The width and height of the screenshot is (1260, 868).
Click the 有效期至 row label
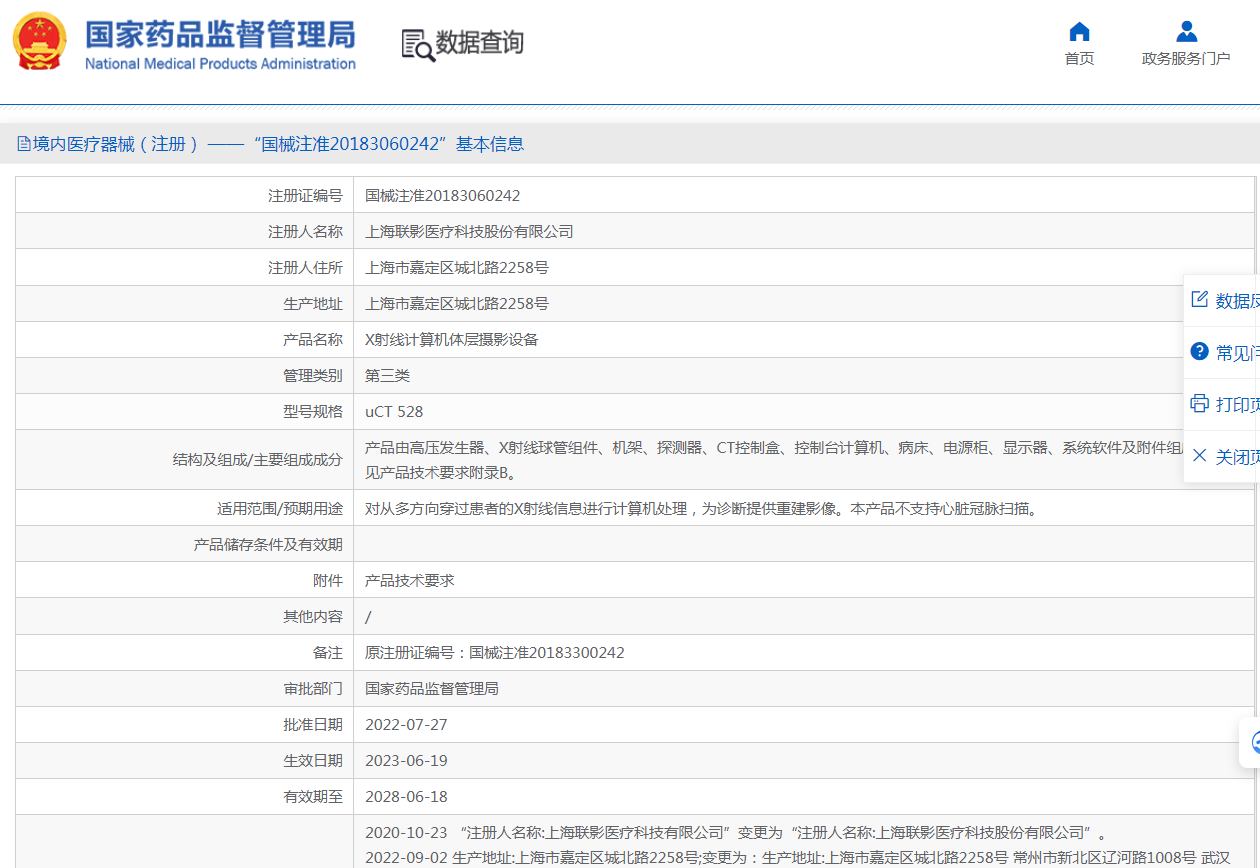313,797
